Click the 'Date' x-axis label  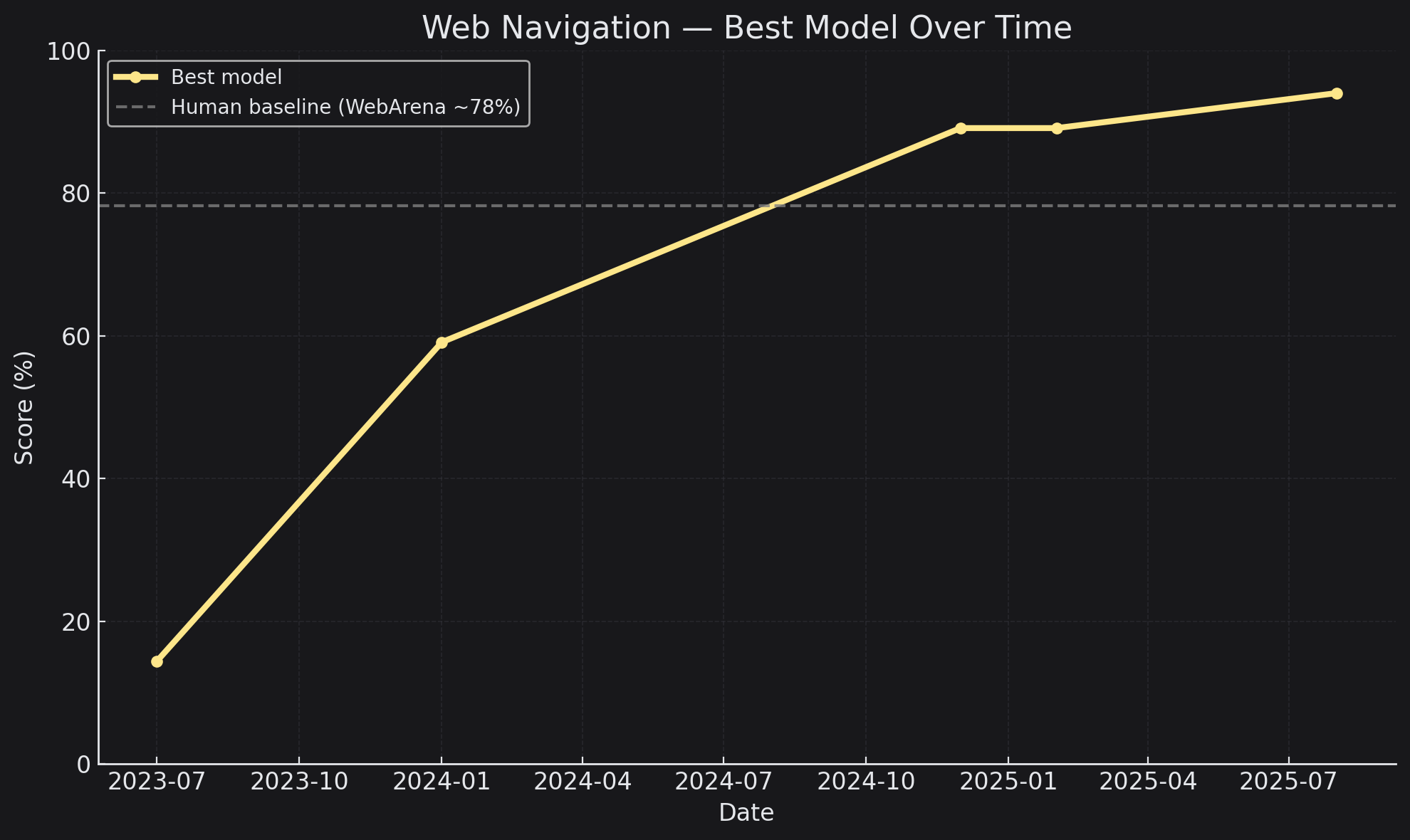tap(746, 813)
